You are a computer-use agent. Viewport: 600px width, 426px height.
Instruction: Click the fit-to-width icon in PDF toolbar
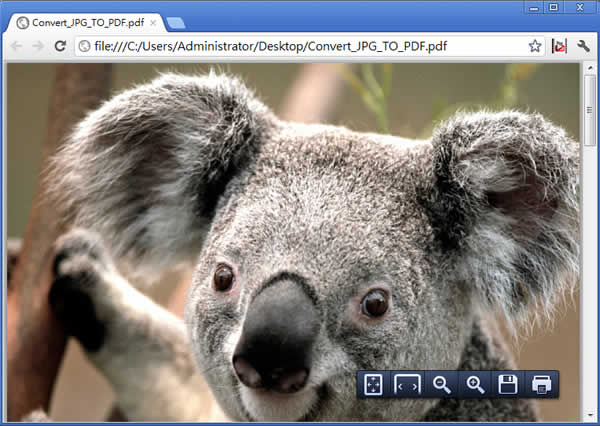tap(407, 384)
